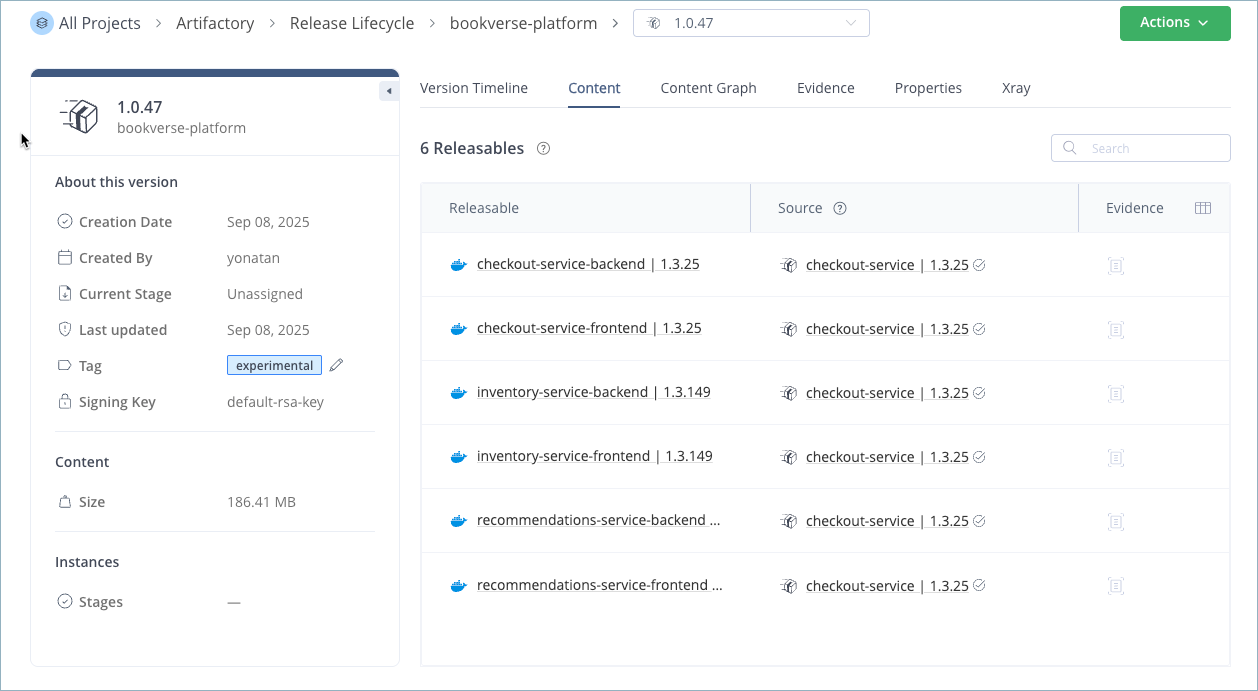Screen dimensions: 1258x691
Task: Click the Docker icon beside inventory-service-frontend
Action: (459, 456)
